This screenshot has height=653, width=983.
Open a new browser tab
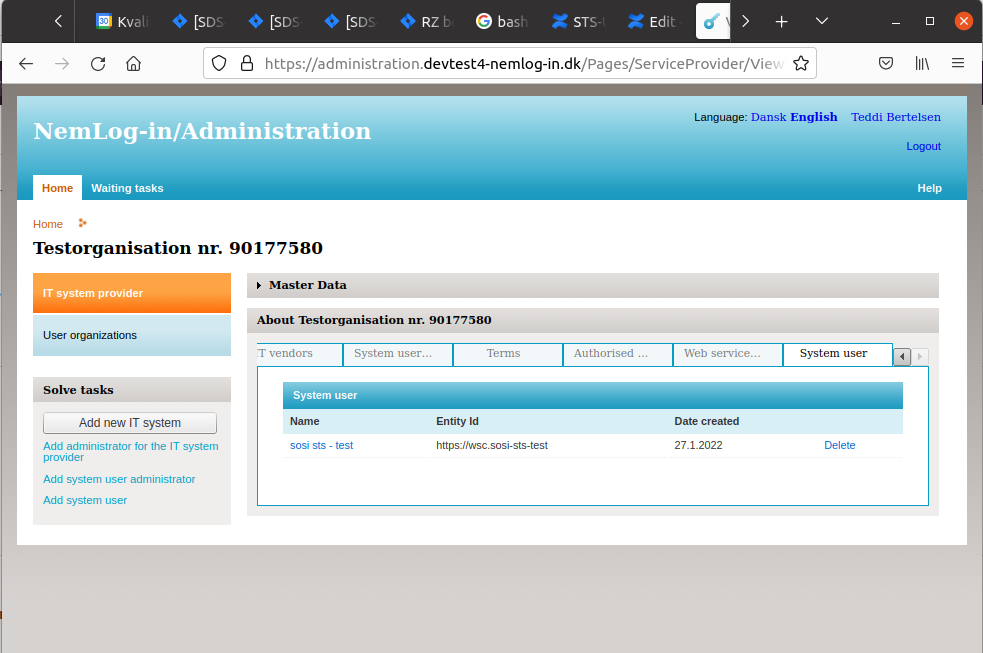(x=782, y=21)
